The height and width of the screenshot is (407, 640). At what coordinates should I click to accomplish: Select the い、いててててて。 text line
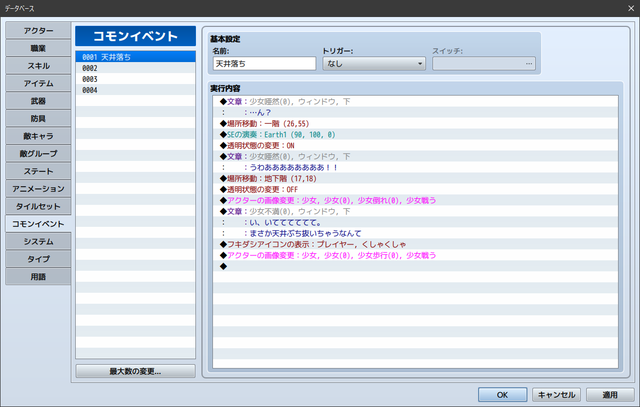click(x=415, y=222)
